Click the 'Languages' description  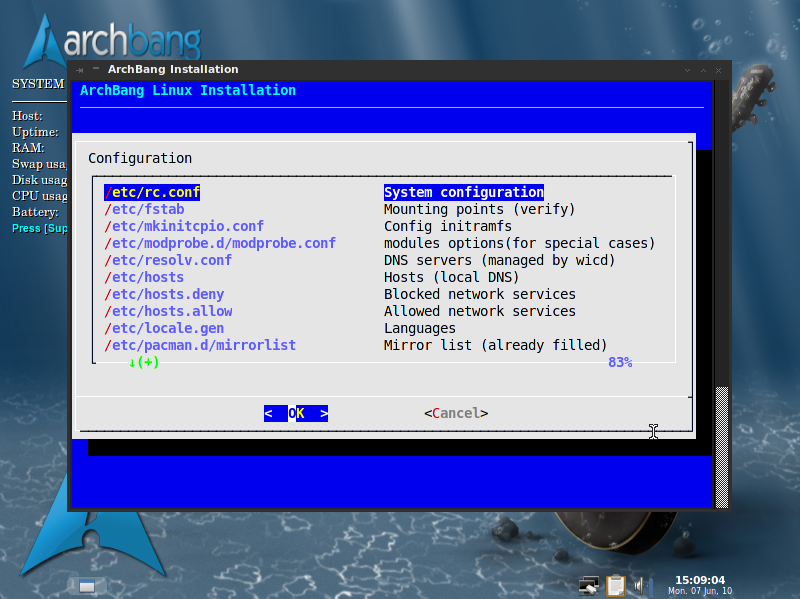pyautogui.click(x=419, y=328)
